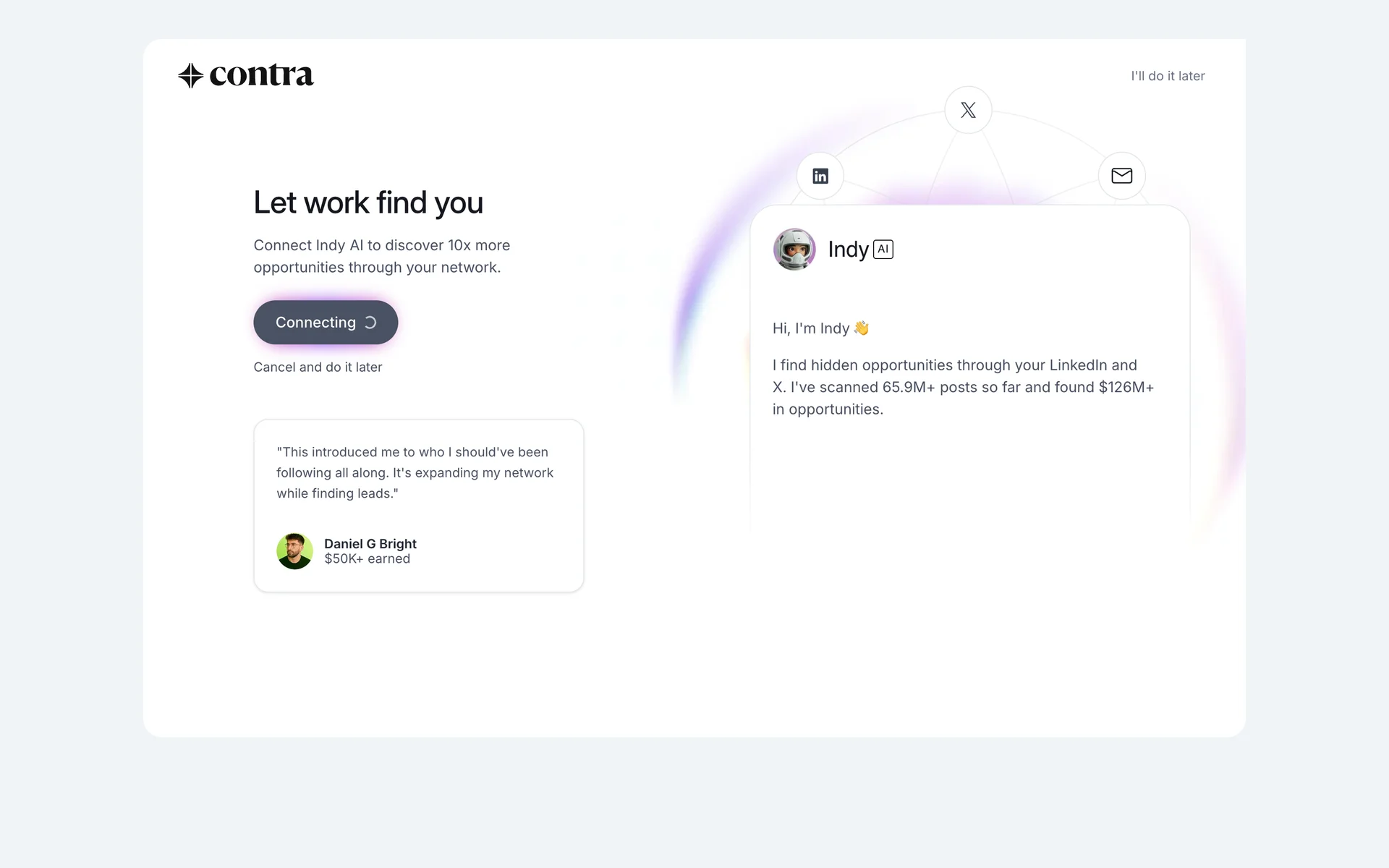1389x868 pixels.
Task: Click the "Let work find you" heading
Action: [x=368, y=203]
